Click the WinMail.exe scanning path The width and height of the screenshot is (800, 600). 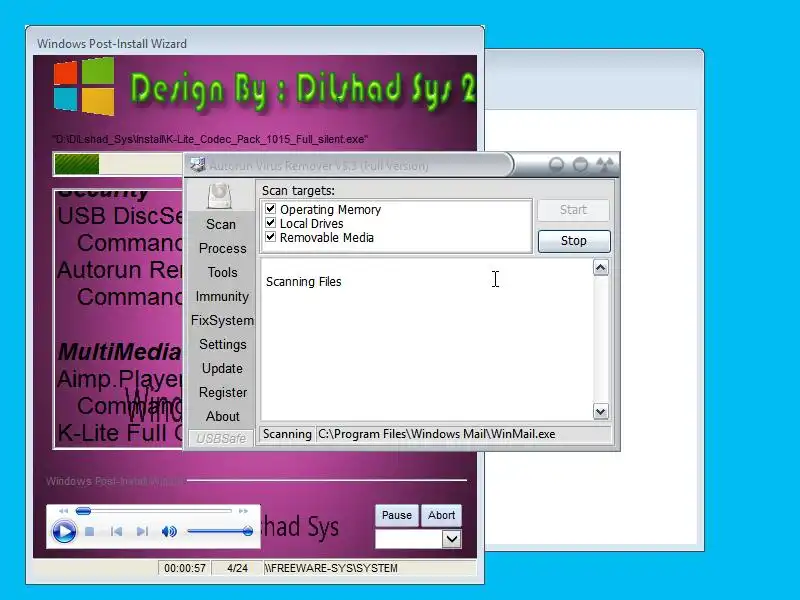coord(437,434)
